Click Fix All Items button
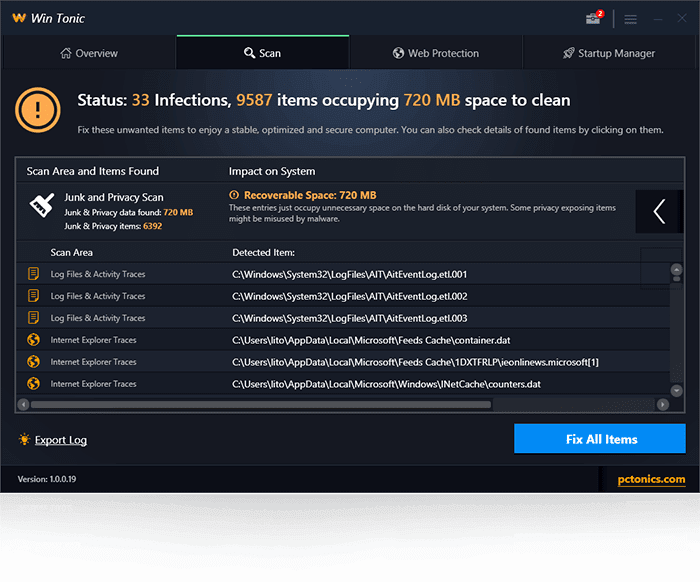Image resolution: width=700 pixels, height=582 pixels. (600, 439)
